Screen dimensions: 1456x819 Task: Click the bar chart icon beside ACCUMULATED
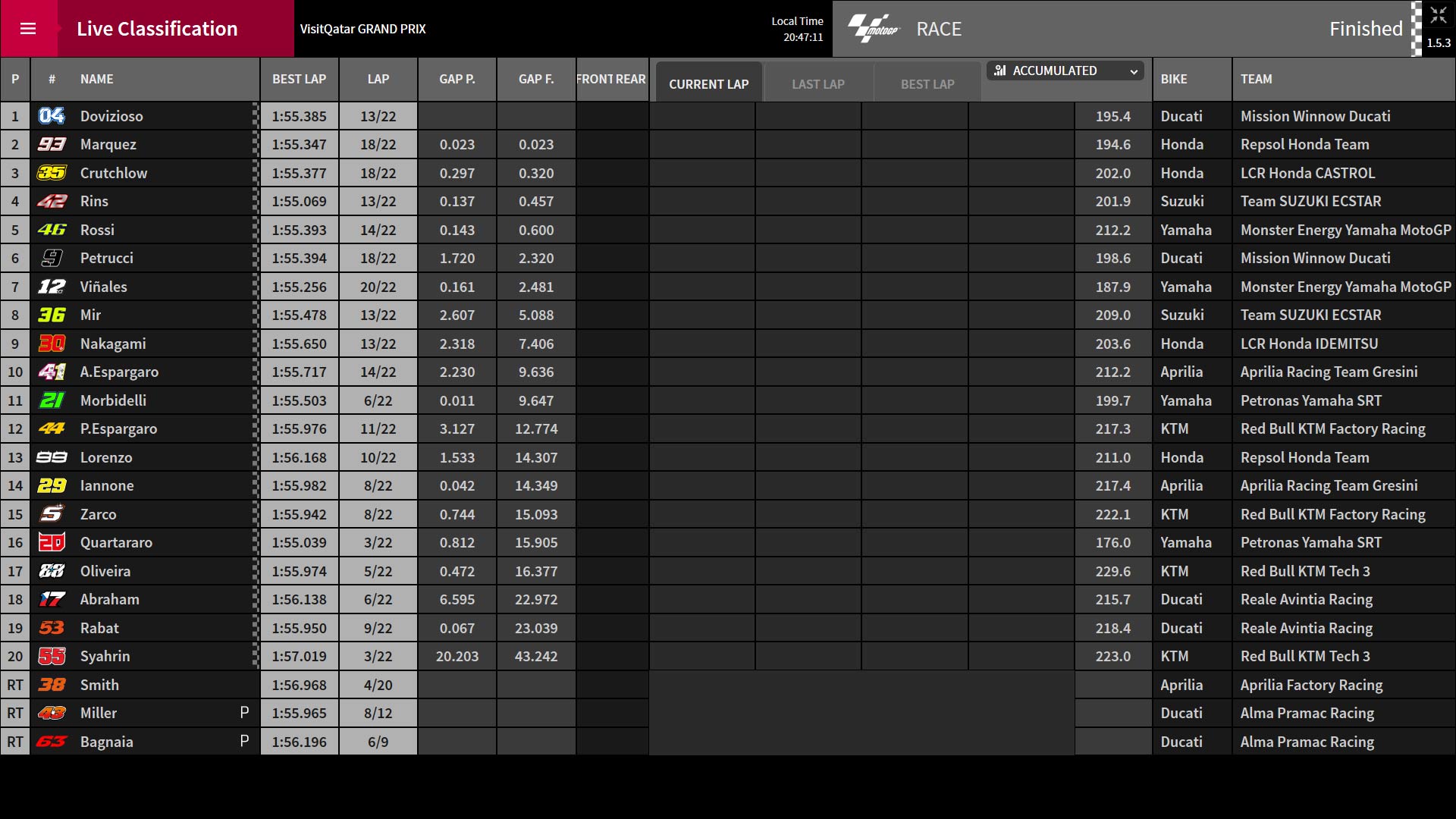point(1000,71)
